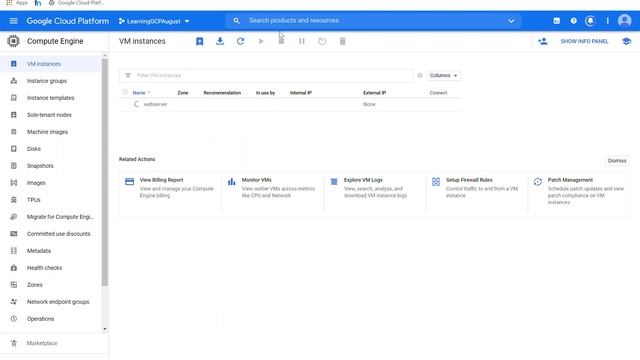Open Operations page

pos(51,319)
